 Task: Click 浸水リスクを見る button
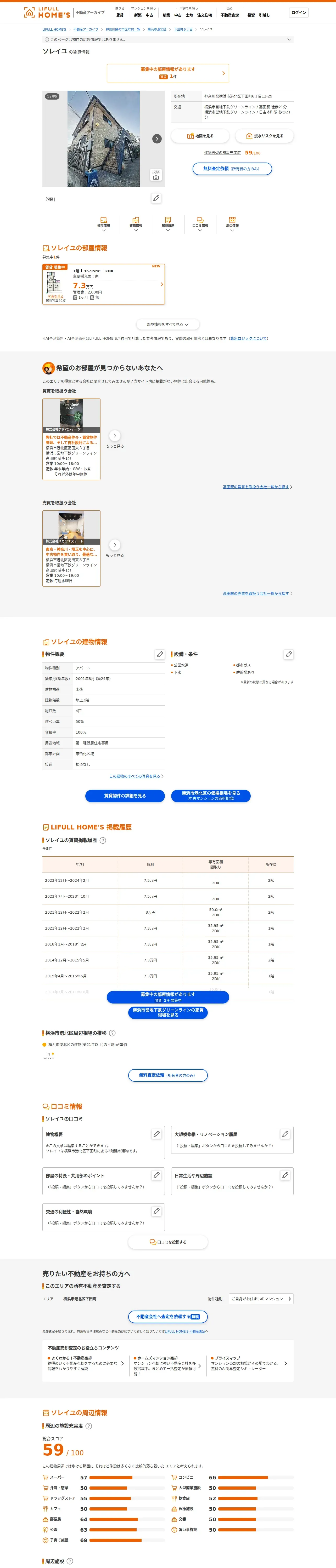tap(265, 136)
